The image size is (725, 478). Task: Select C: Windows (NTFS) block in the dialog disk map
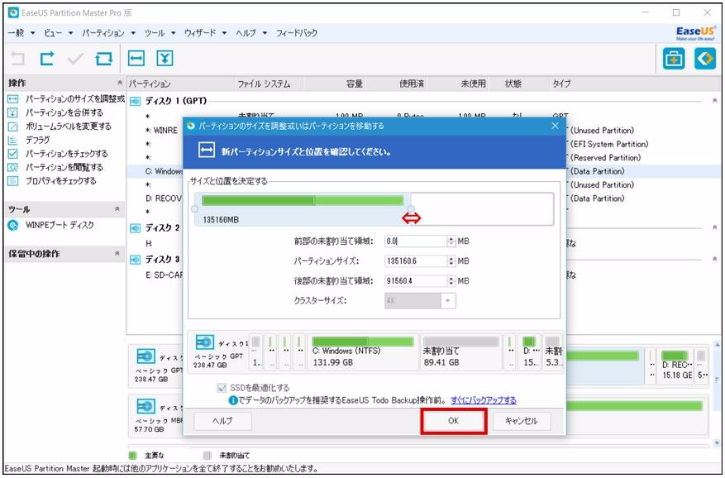click(x=362, y=352)
